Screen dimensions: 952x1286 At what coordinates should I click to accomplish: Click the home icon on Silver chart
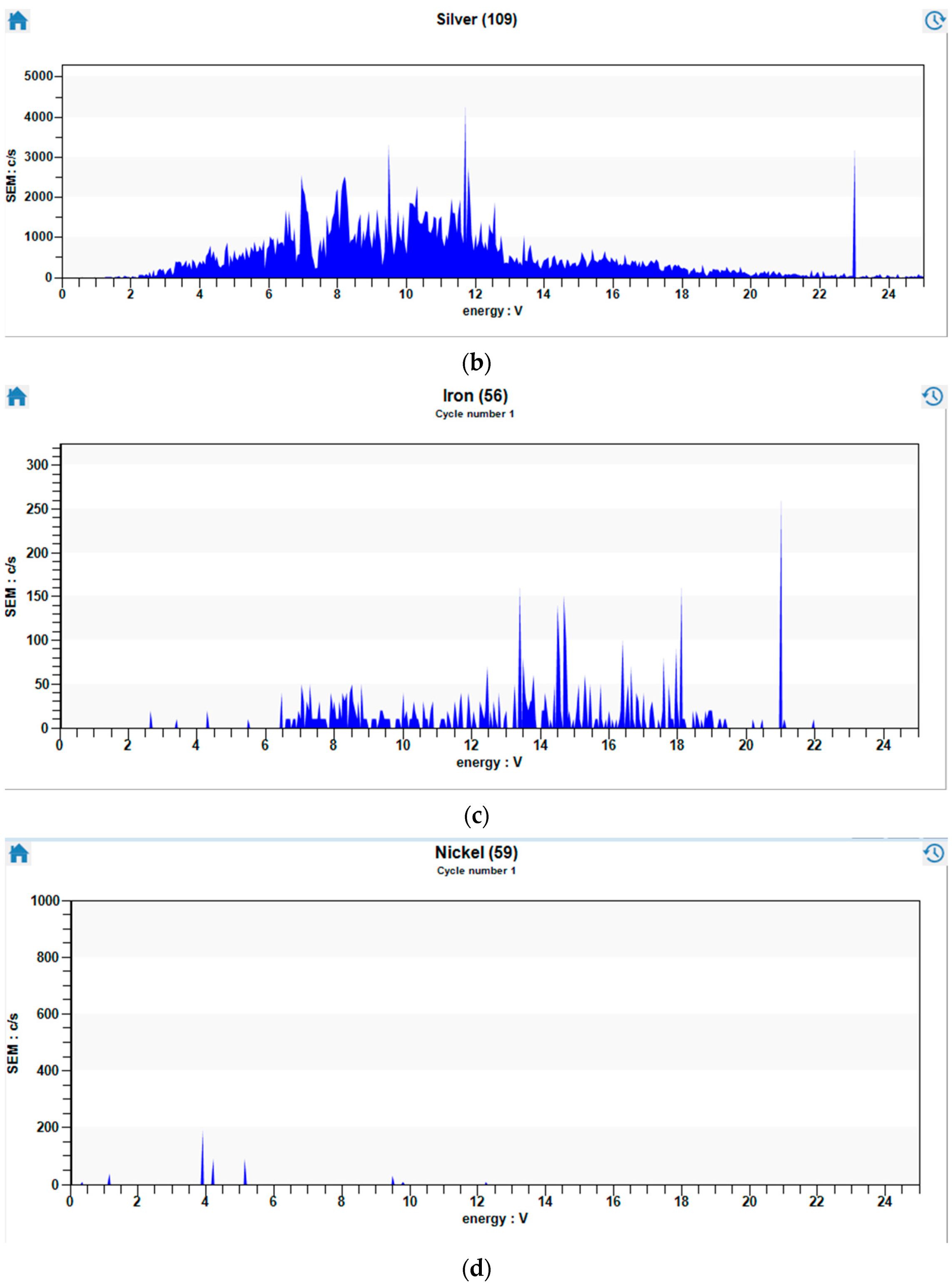coord(18,21)
